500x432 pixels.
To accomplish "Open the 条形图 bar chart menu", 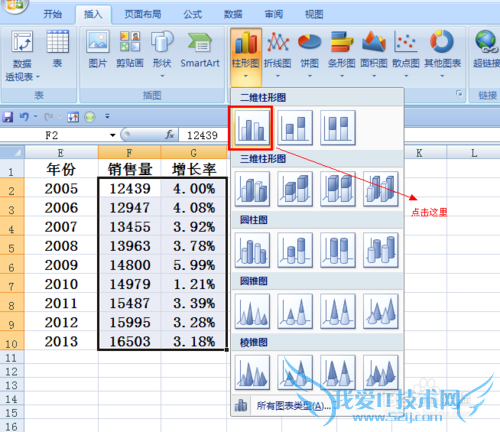I will (342, 55).
